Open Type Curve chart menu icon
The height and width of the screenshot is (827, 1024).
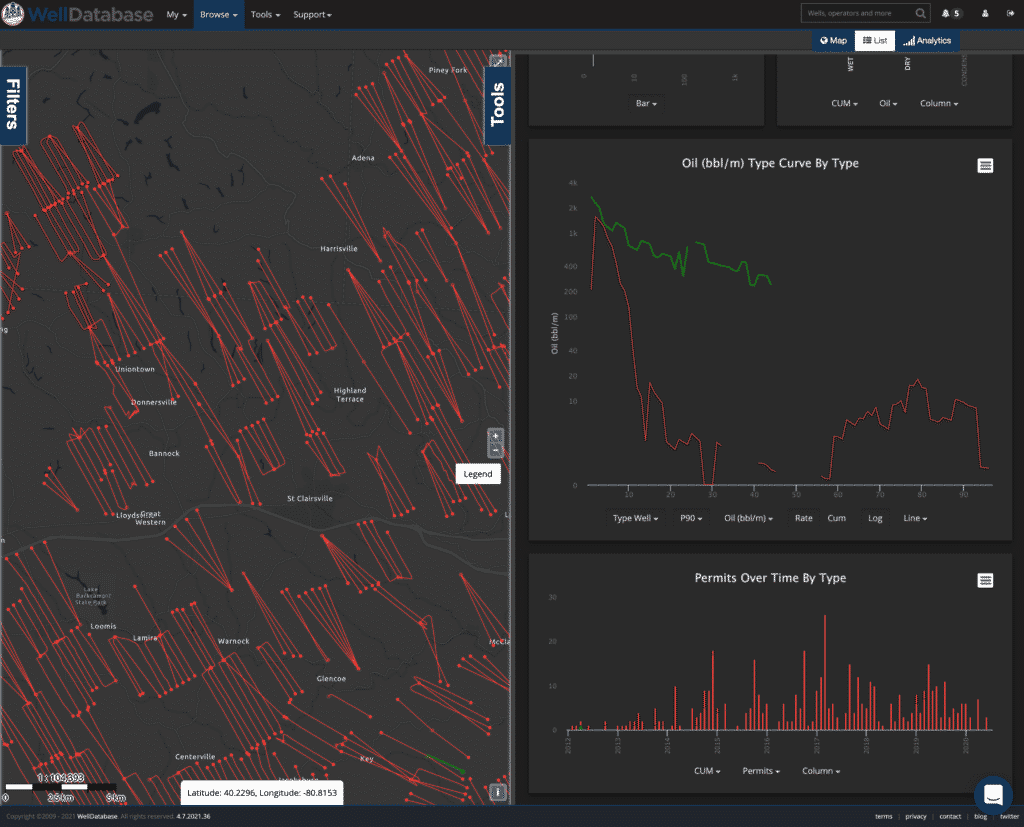[x=985, y=166]
